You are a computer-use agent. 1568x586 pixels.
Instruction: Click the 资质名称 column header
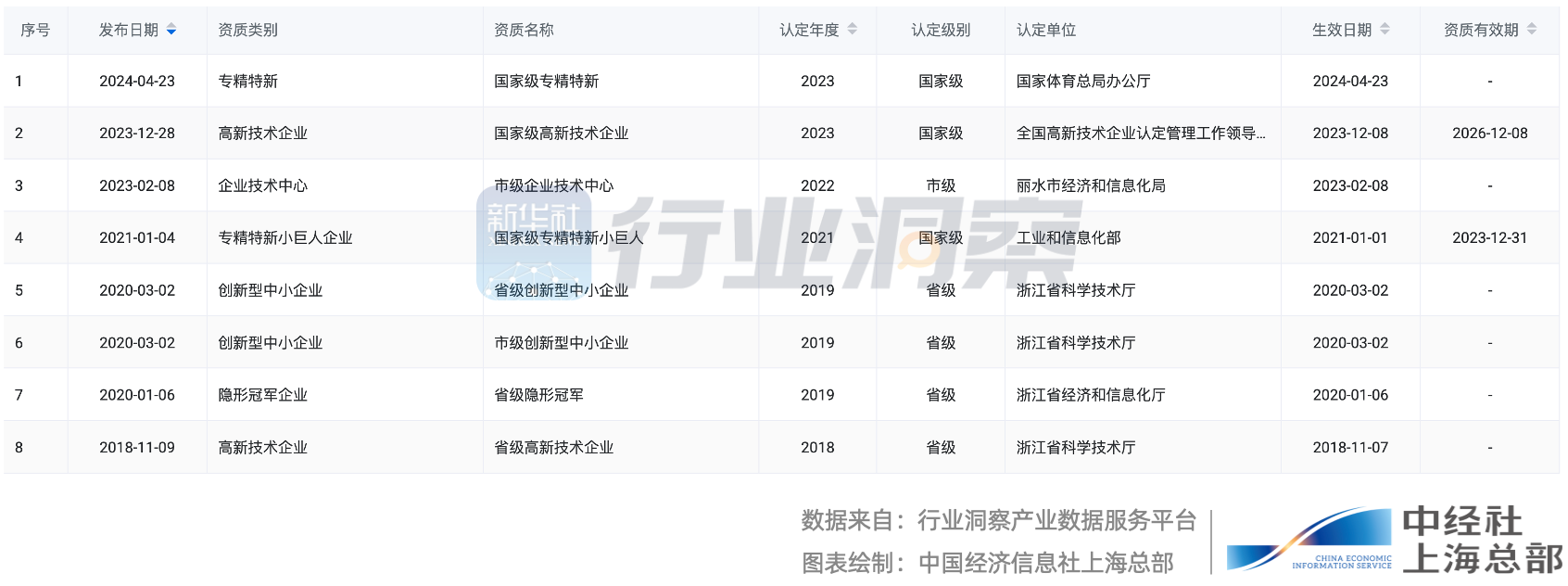524,30
